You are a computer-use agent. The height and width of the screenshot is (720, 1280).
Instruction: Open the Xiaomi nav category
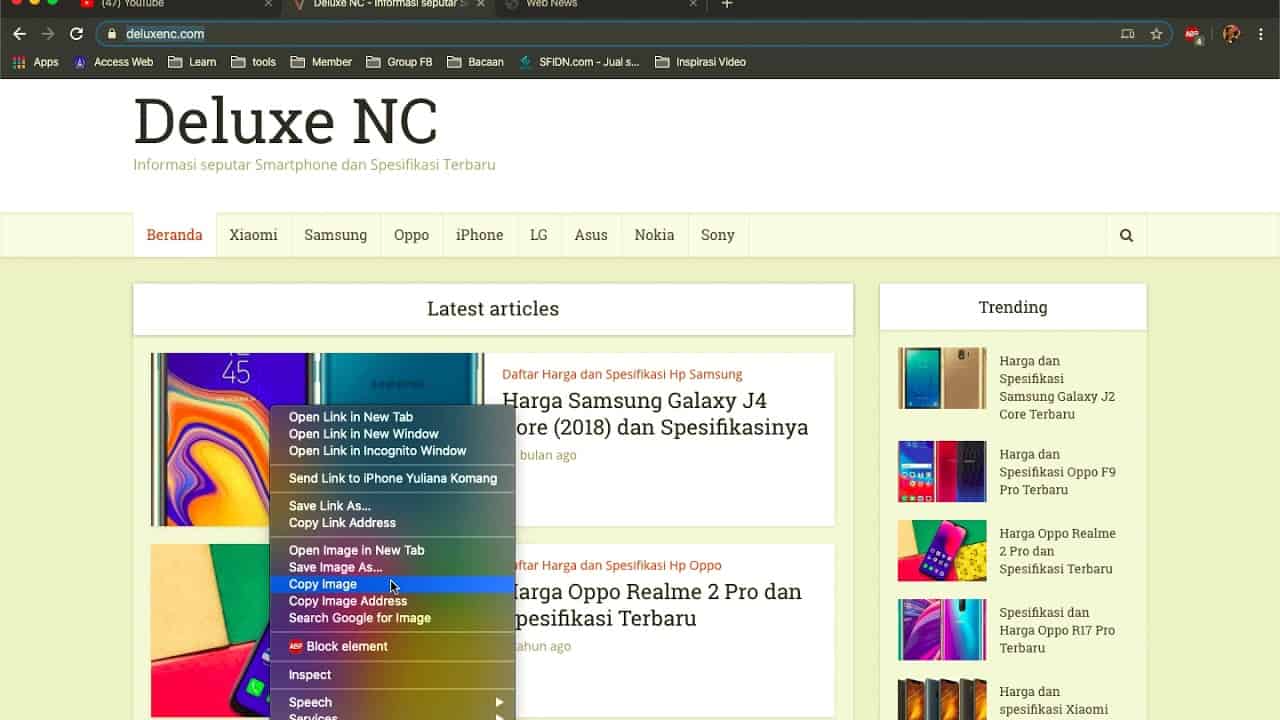(253, 235)
